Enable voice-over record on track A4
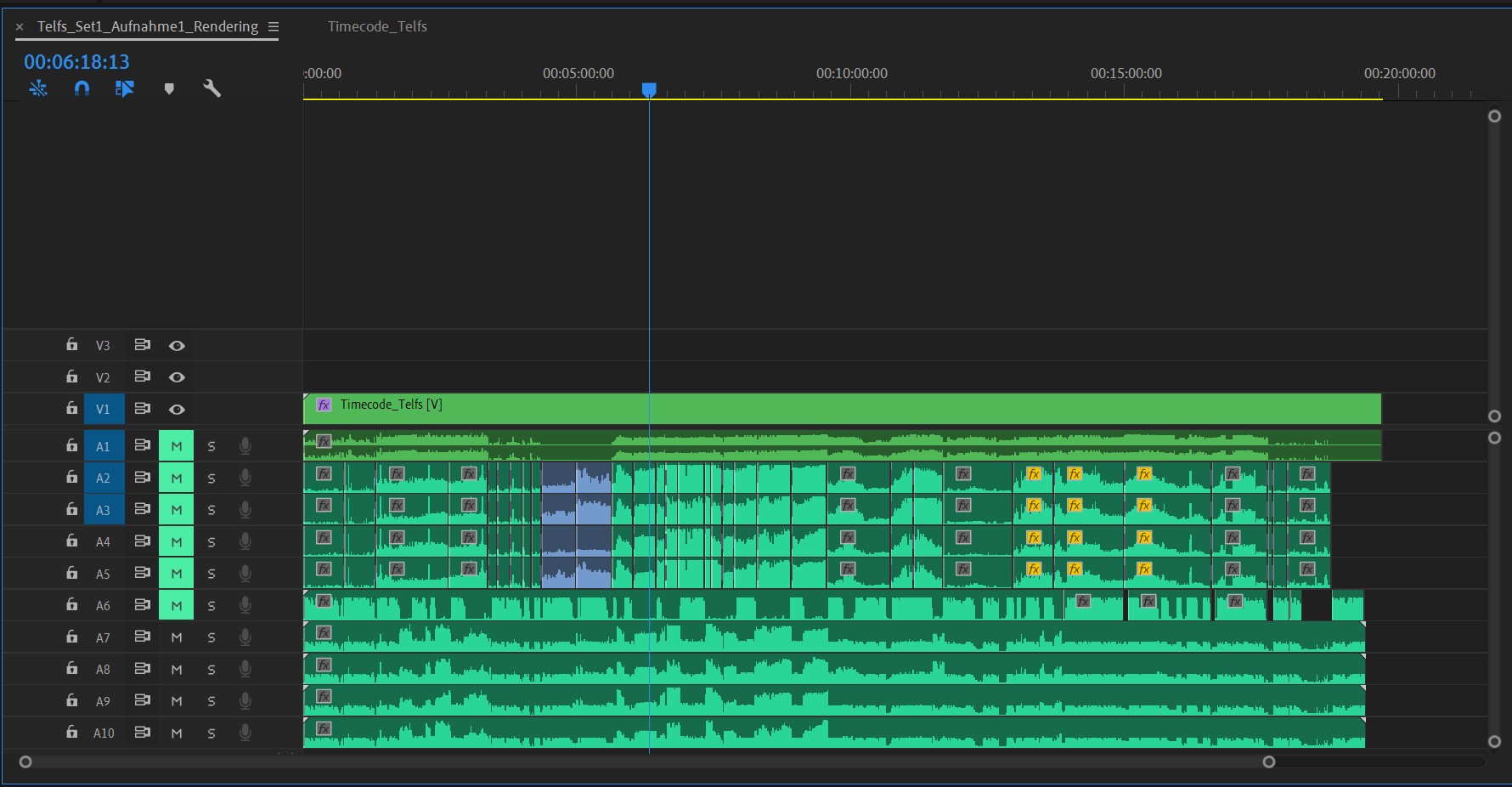 pyautogui.click(x=245, y=541)
